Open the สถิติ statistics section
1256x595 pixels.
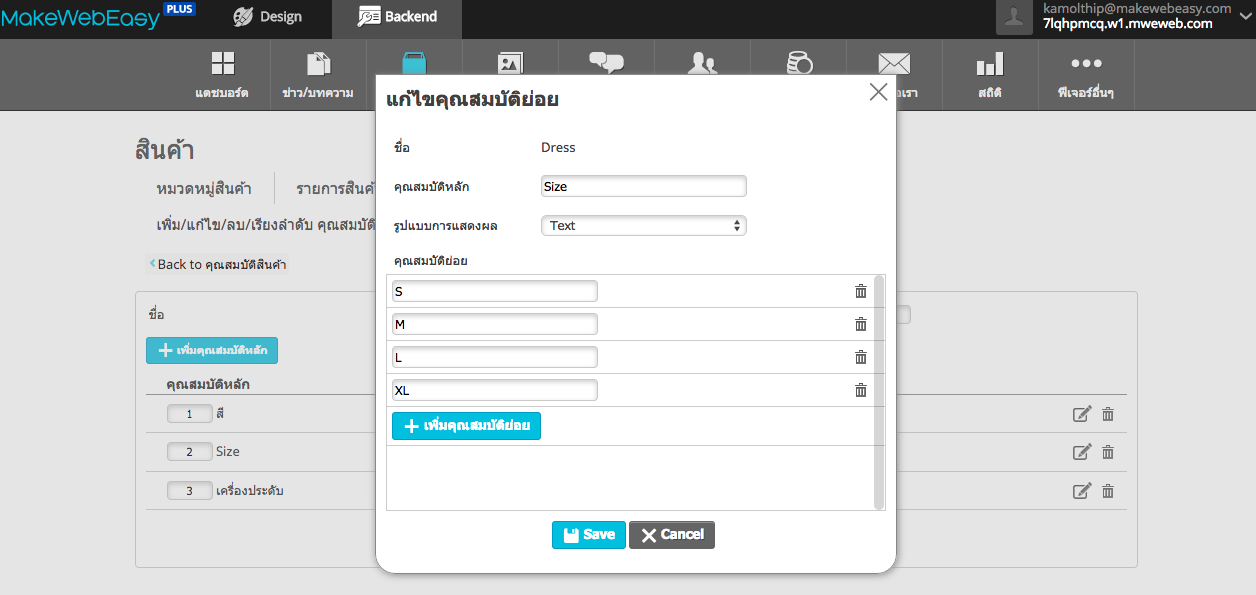[989, 75]
